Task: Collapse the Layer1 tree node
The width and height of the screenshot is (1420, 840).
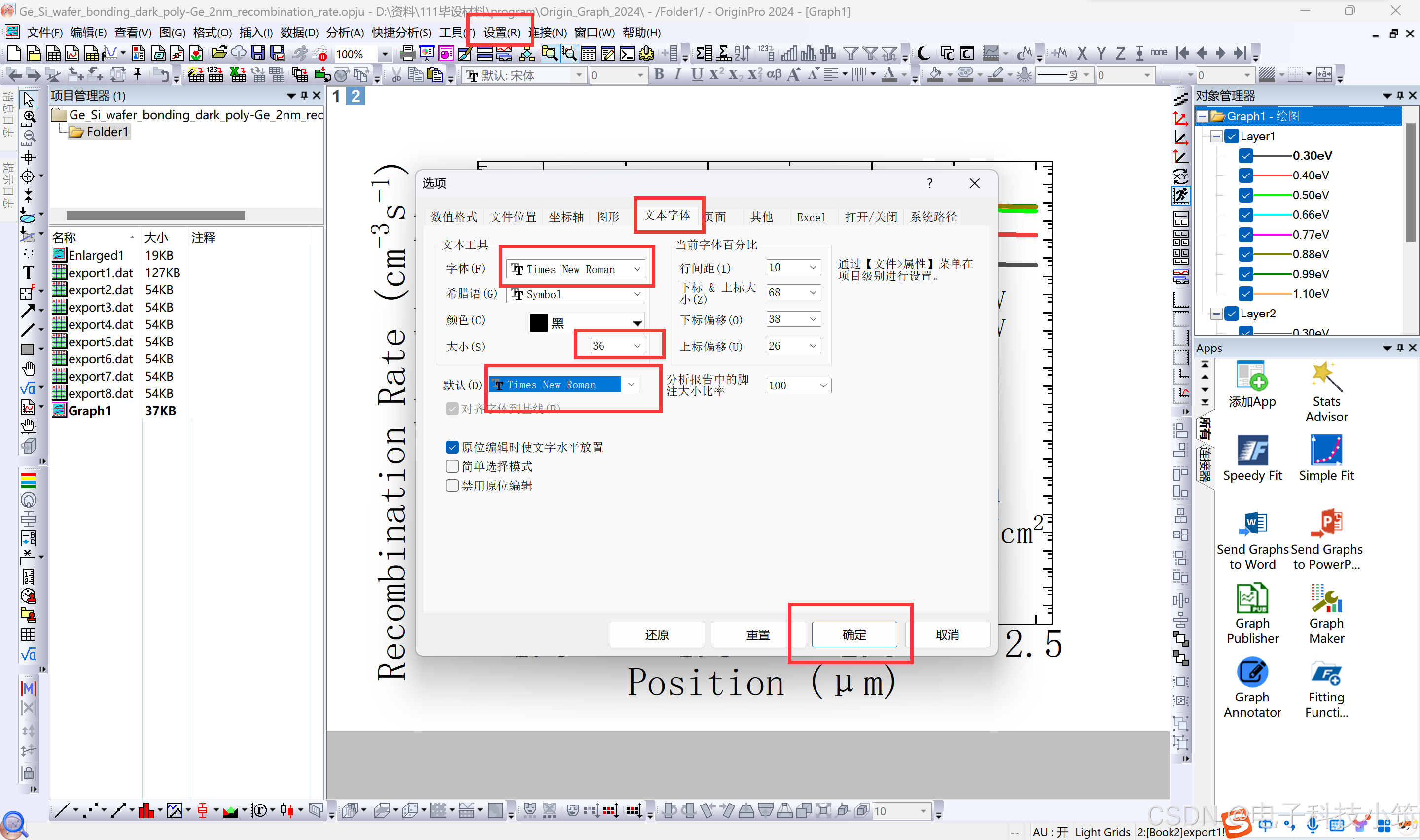Action: click(1216, 137)
